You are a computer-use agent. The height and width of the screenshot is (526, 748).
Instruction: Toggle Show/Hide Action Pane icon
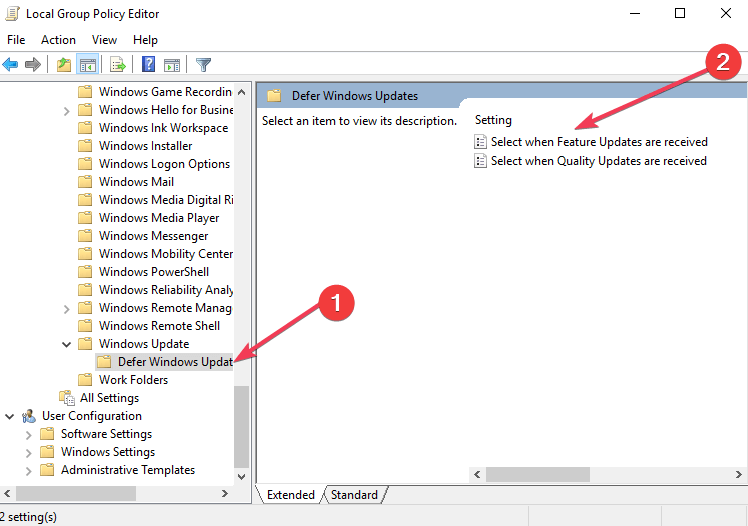pyautogui.click(x=172, y=65)
